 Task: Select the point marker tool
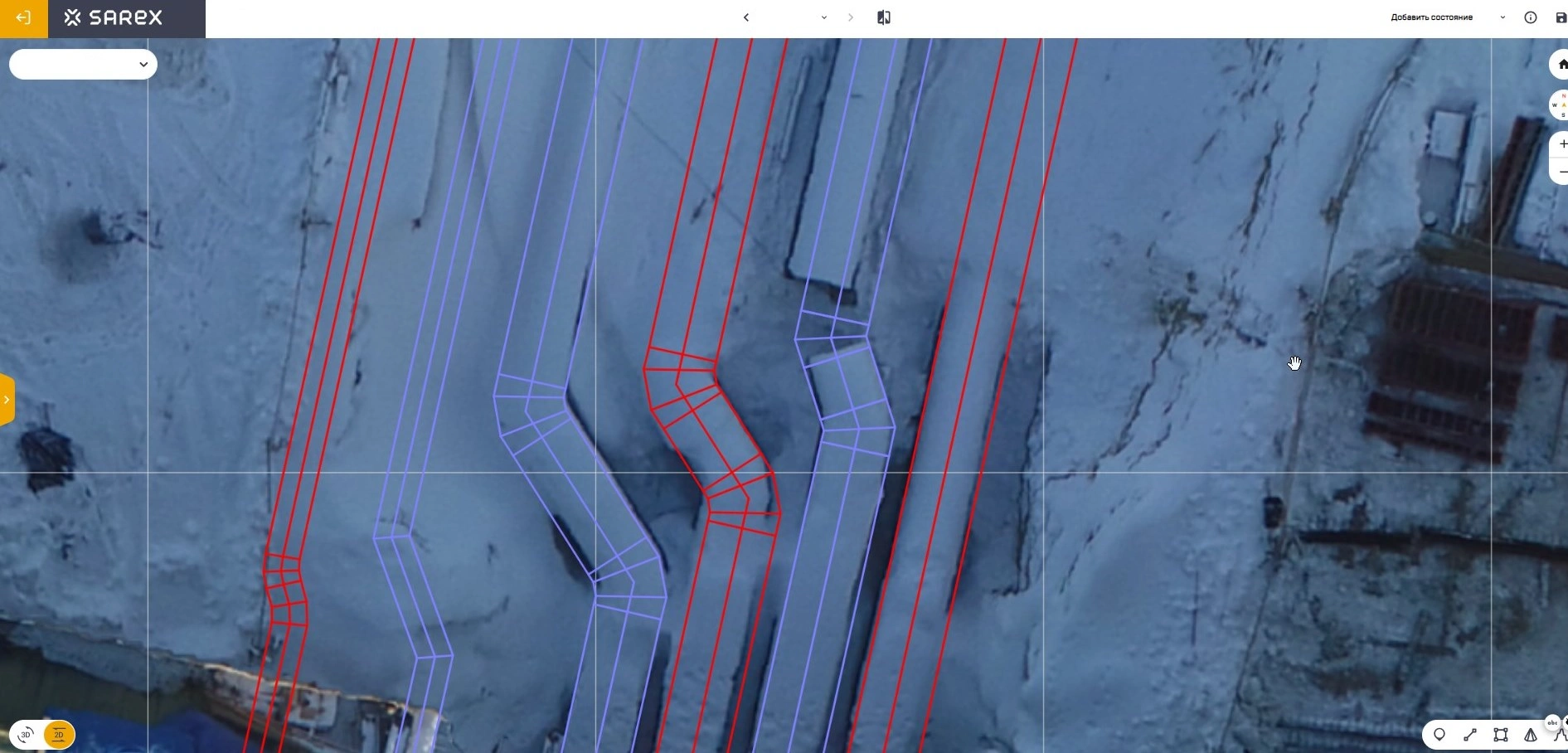(1439, 735)
